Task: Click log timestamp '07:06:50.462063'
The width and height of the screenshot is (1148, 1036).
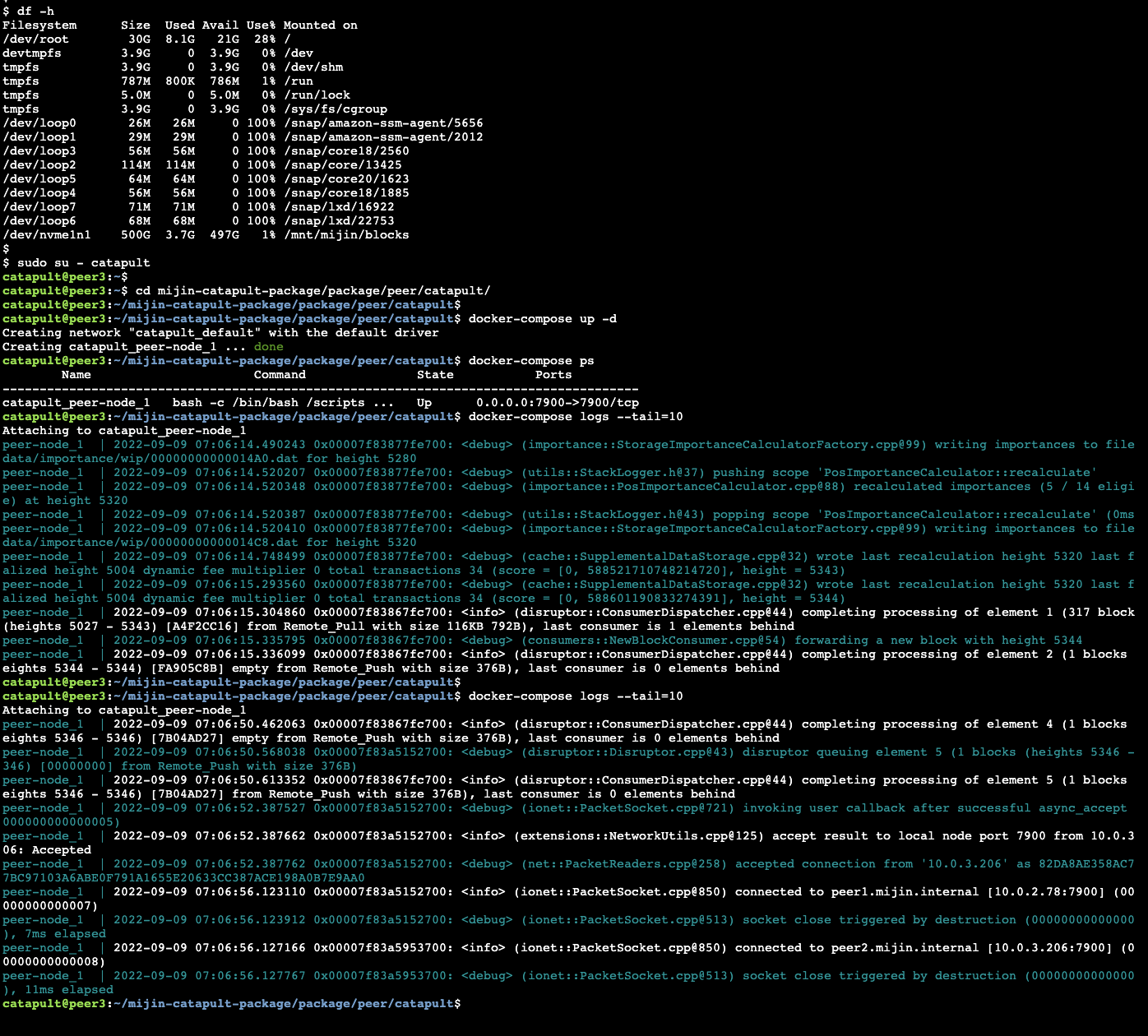Action: click(x=250, y=724)
